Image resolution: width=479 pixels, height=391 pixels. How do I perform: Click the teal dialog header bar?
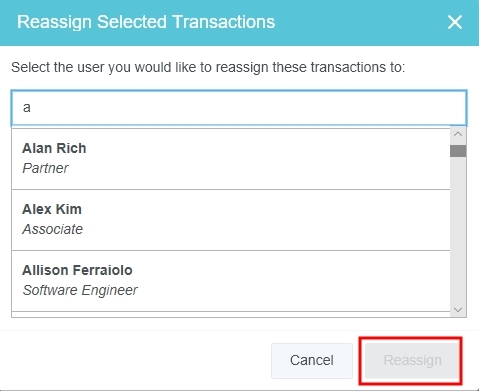pos(239,23)
